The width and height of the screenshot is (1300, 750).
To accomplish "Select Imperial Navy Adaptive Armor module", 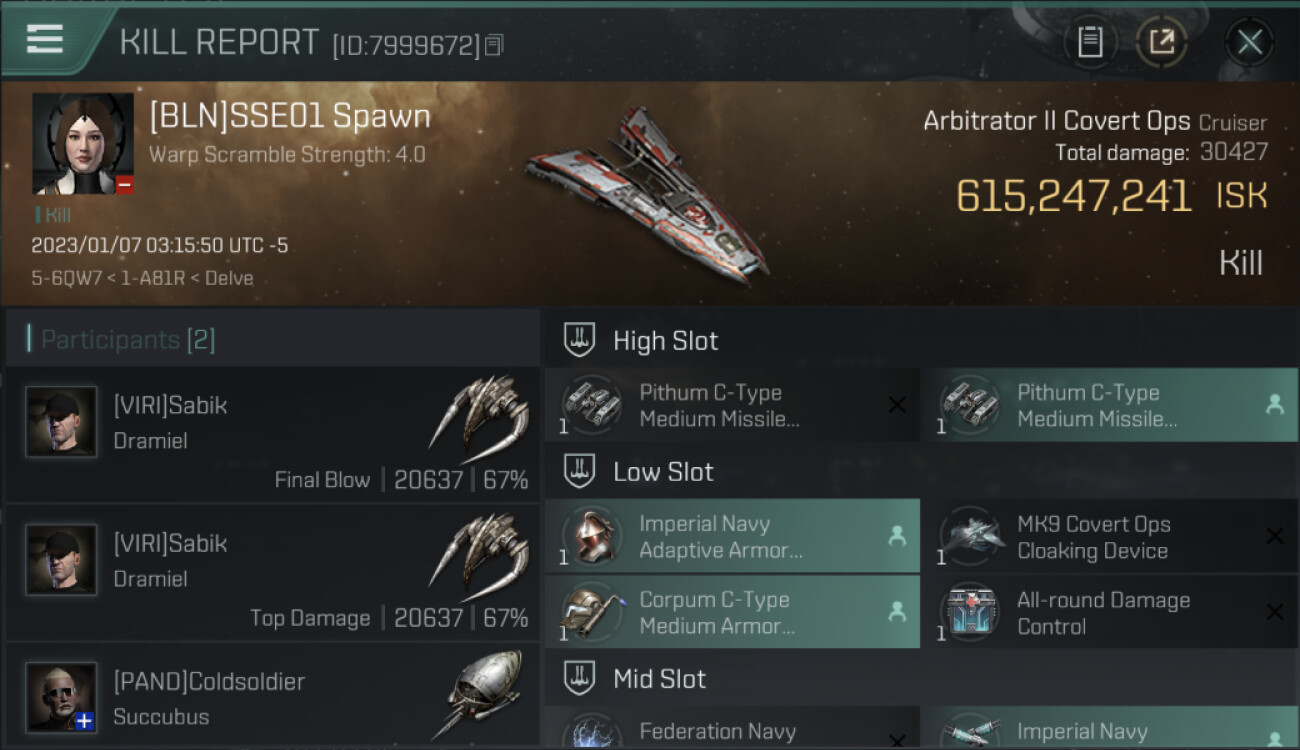I will [x=731, y=536].
